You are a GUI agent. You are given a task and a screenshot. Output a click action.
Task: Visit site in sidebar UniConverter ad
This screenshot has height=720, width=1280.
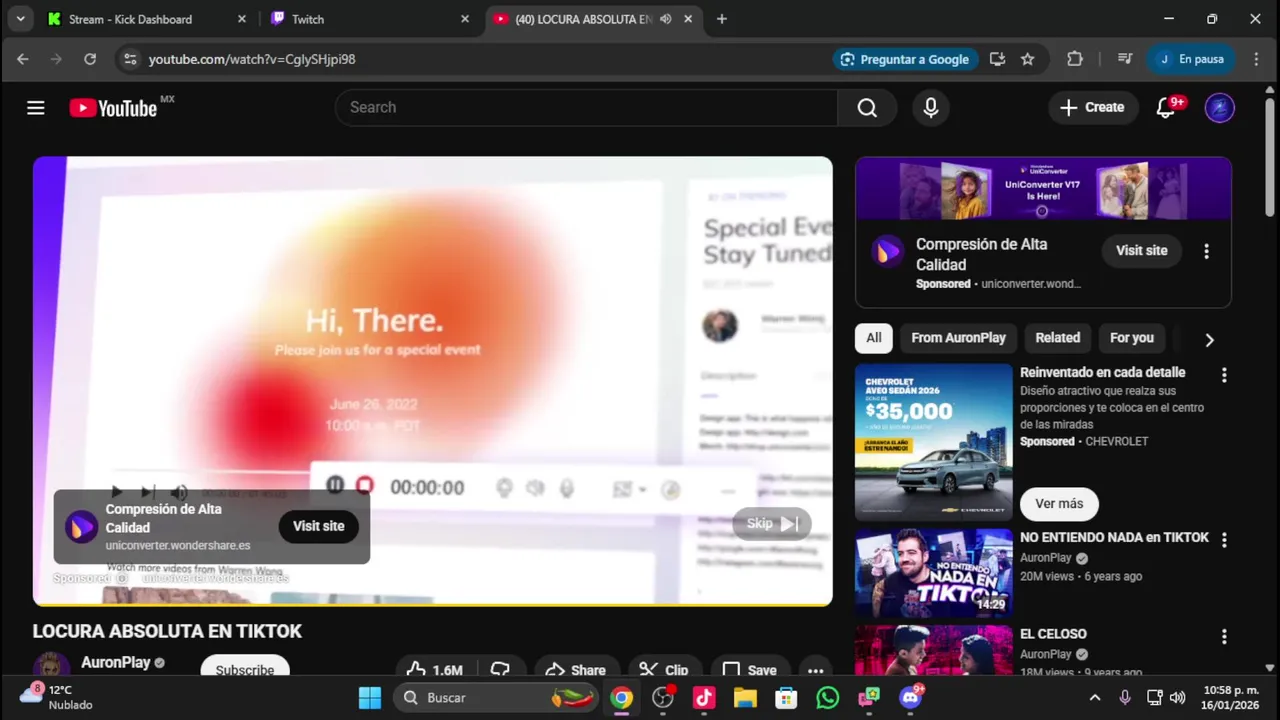click(x=1141, y=251)
